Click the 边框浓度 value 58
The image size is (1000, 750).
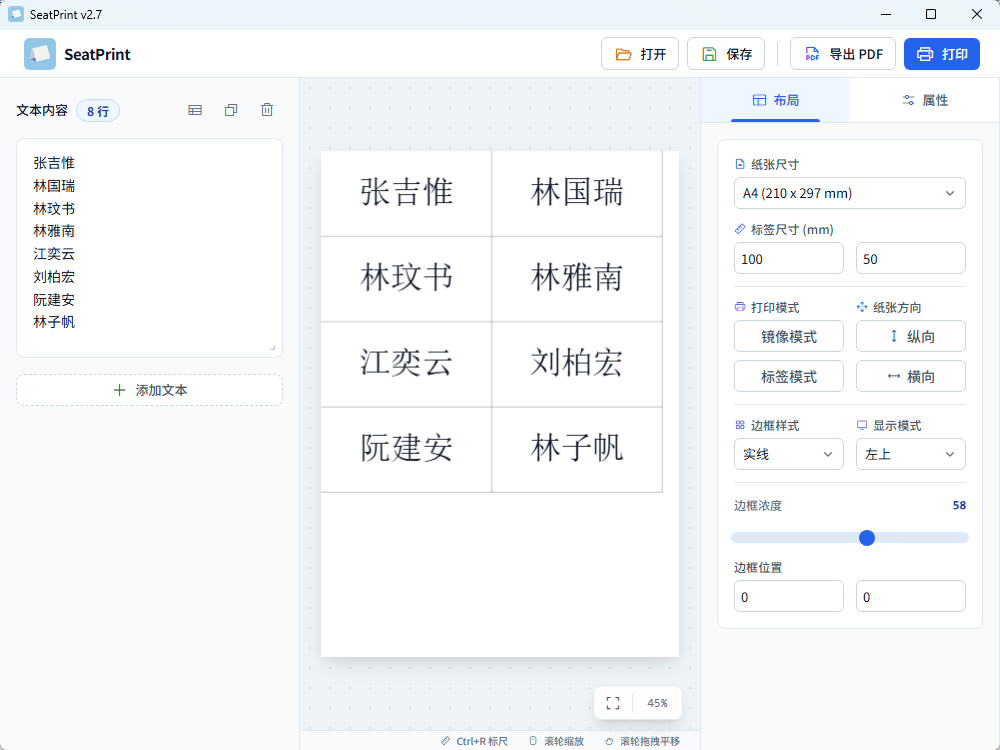pyautogui.click(x=959, y=505)
